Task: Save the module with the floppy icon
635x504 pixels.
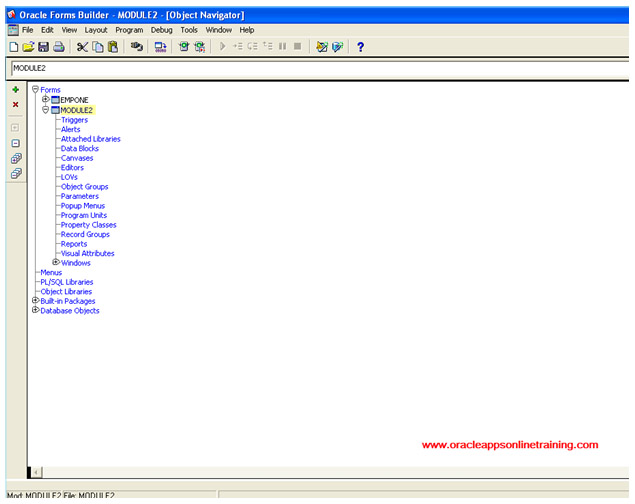Action: tap(43, 47)
